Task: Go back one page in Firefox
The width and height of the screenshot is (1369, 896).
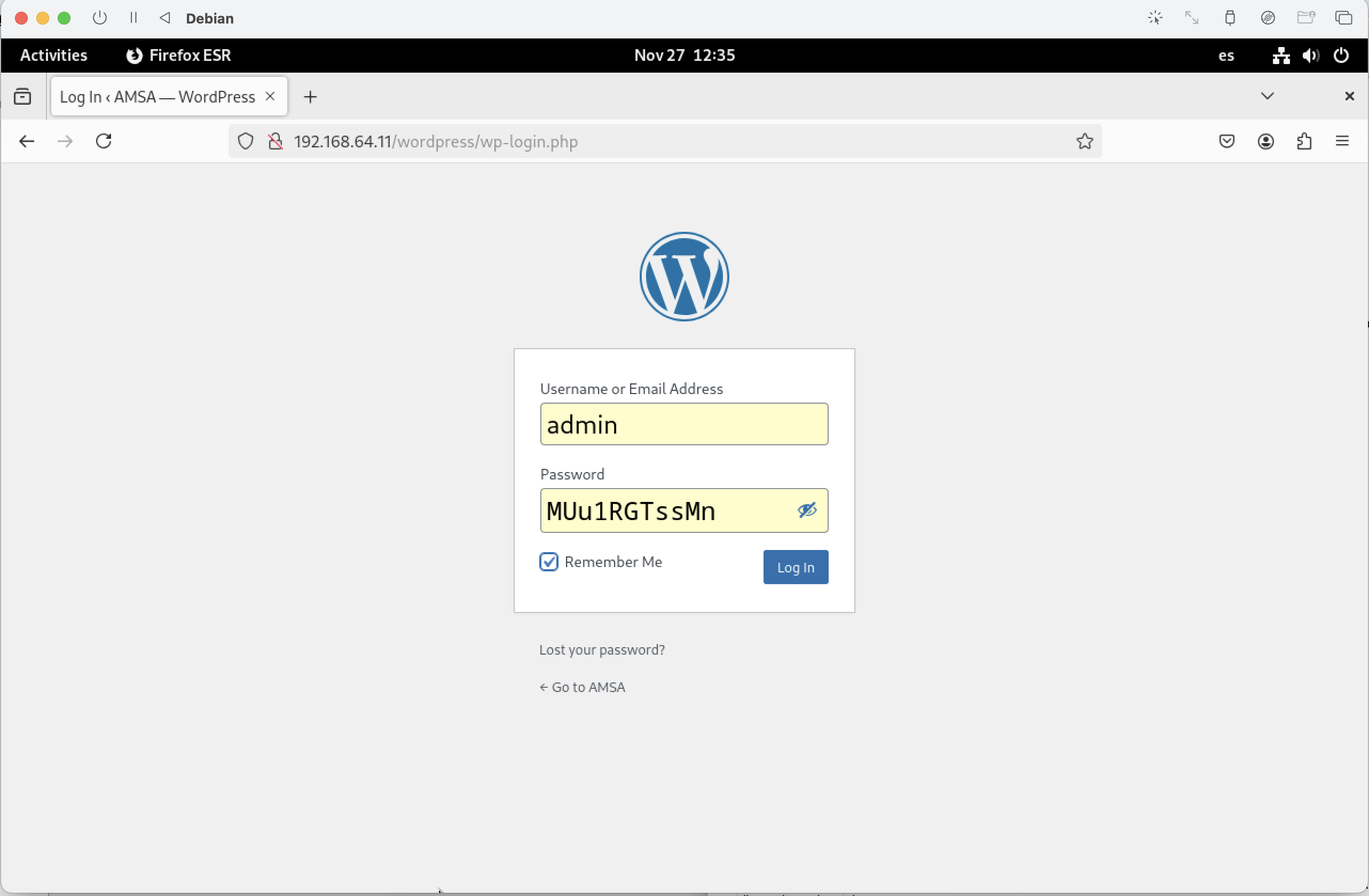Action: pos(27,142)
